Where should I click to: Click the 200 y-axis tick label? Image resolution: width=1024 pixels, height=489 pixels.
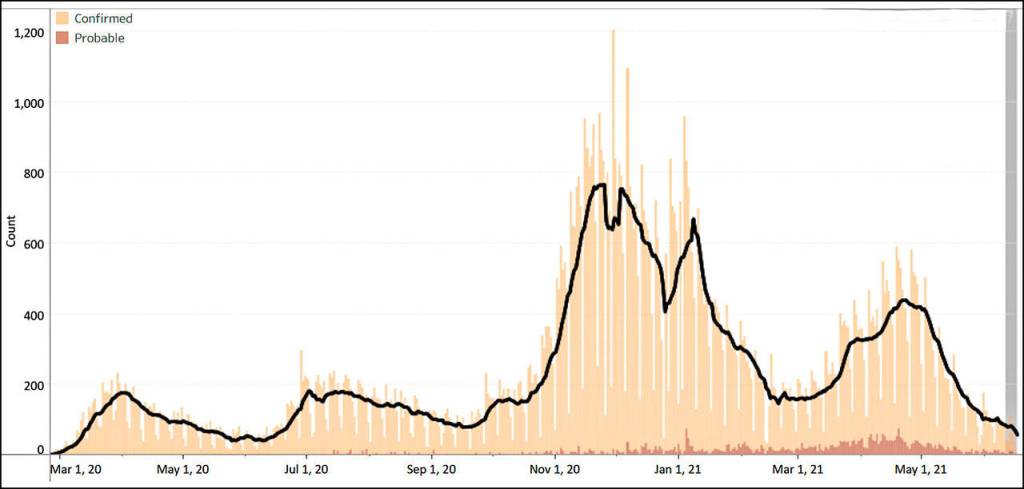point(35,384)
